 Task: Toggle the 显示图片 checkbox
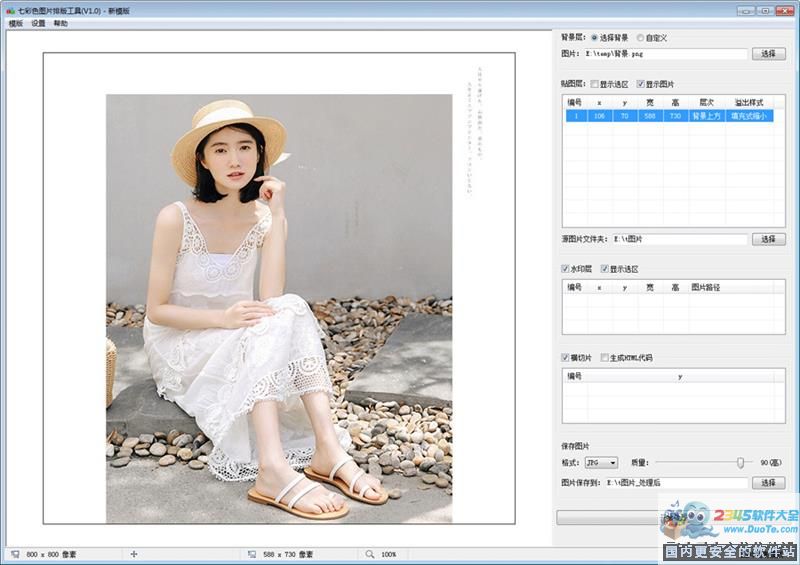click(x=640, y=84)
